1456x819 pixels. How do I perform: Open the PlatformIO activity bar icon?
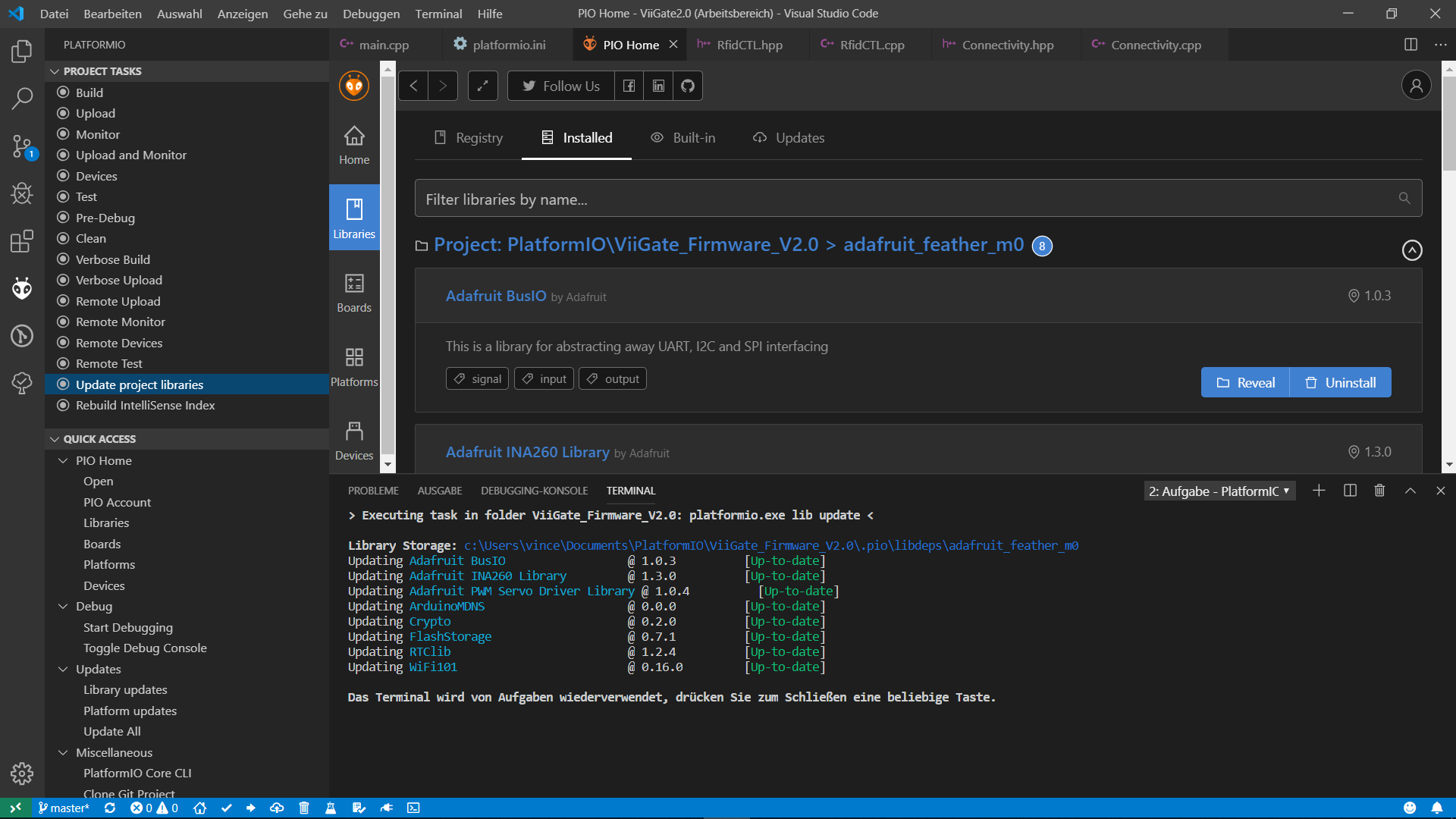click(21, 288)
